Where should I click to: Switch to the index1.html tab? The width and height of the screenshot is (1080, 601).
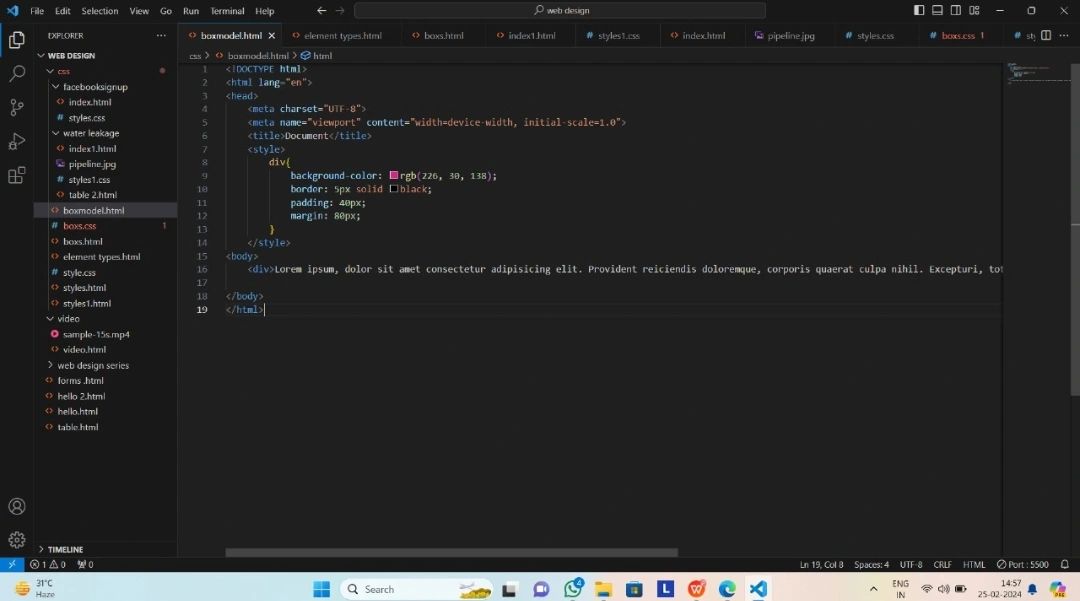pyautogui.click(x=531, y=36)
